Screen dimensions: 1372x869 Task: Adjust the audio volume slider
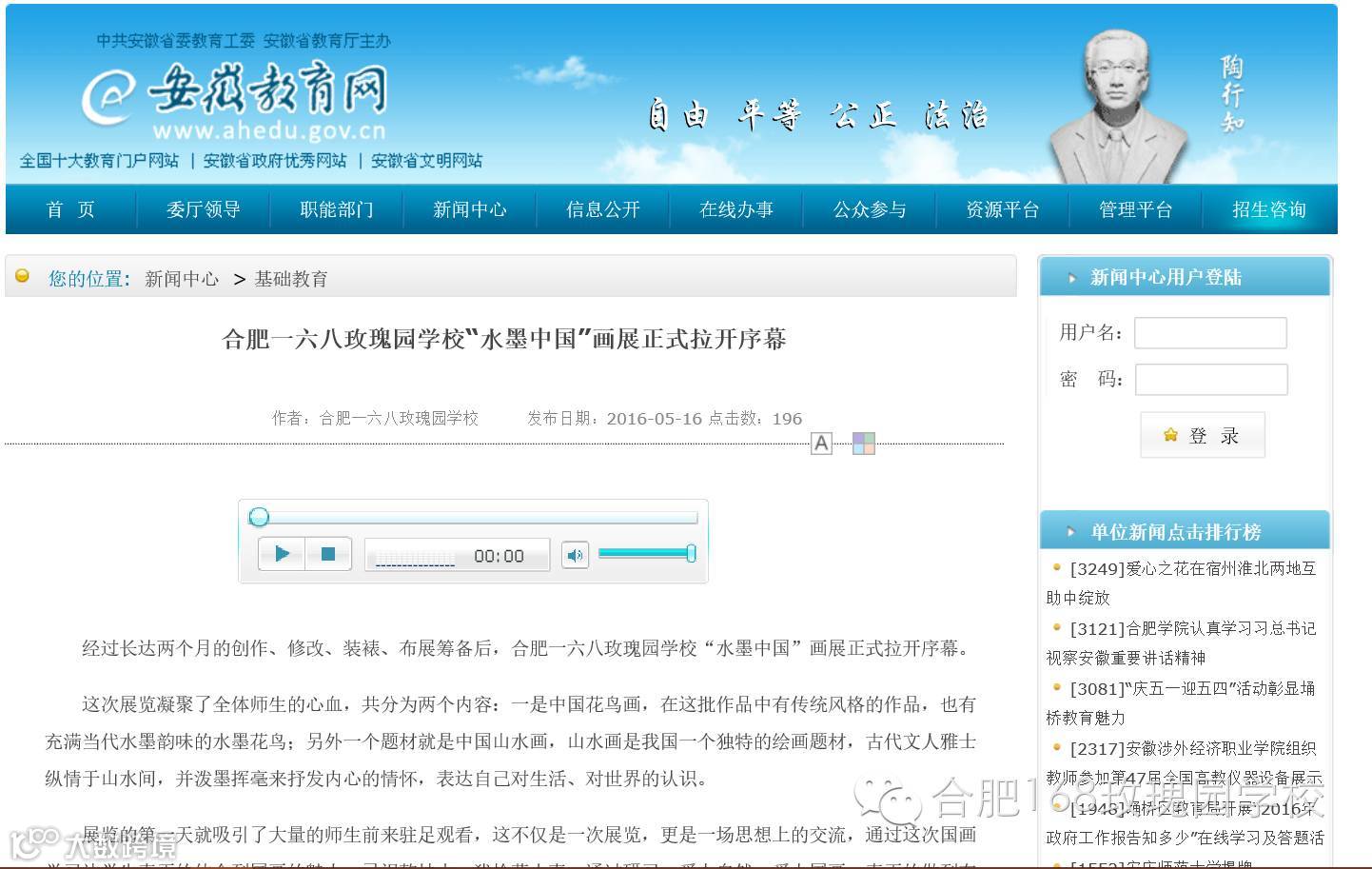pyautogui.click(x=647, y=553)
